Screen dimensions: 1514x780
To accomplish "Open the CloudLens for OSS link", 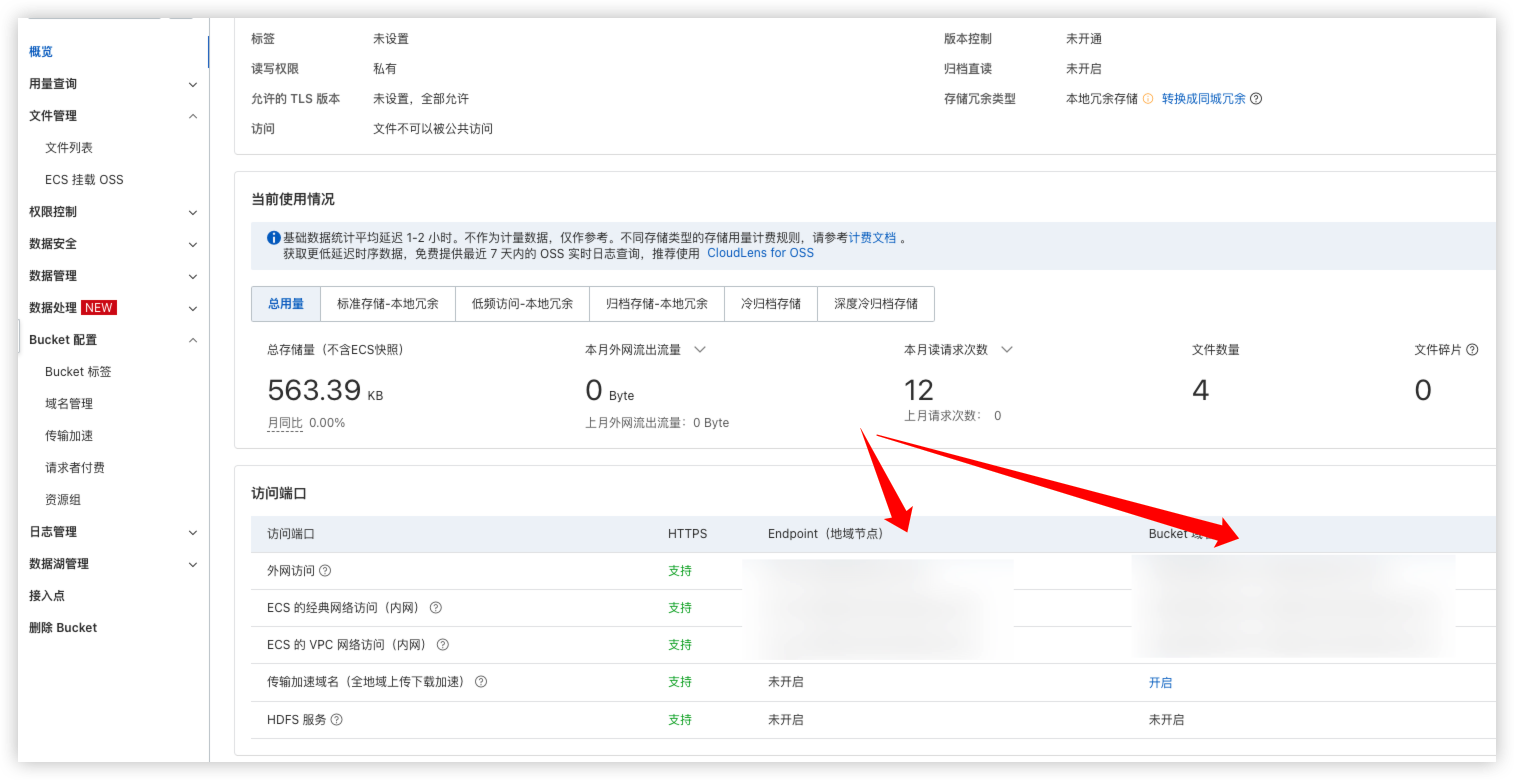I will 760,254.
